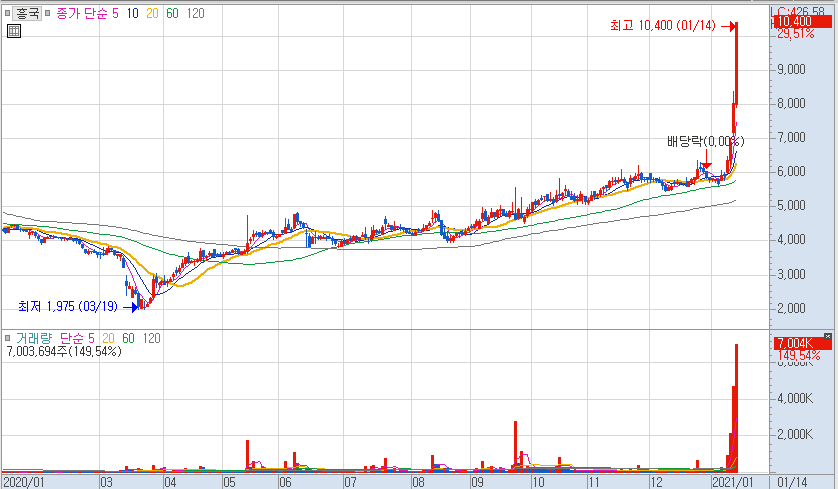Click the 거래량 volume indicator label
Viewport: 838px width, 489px height.
tap(34, 338)
